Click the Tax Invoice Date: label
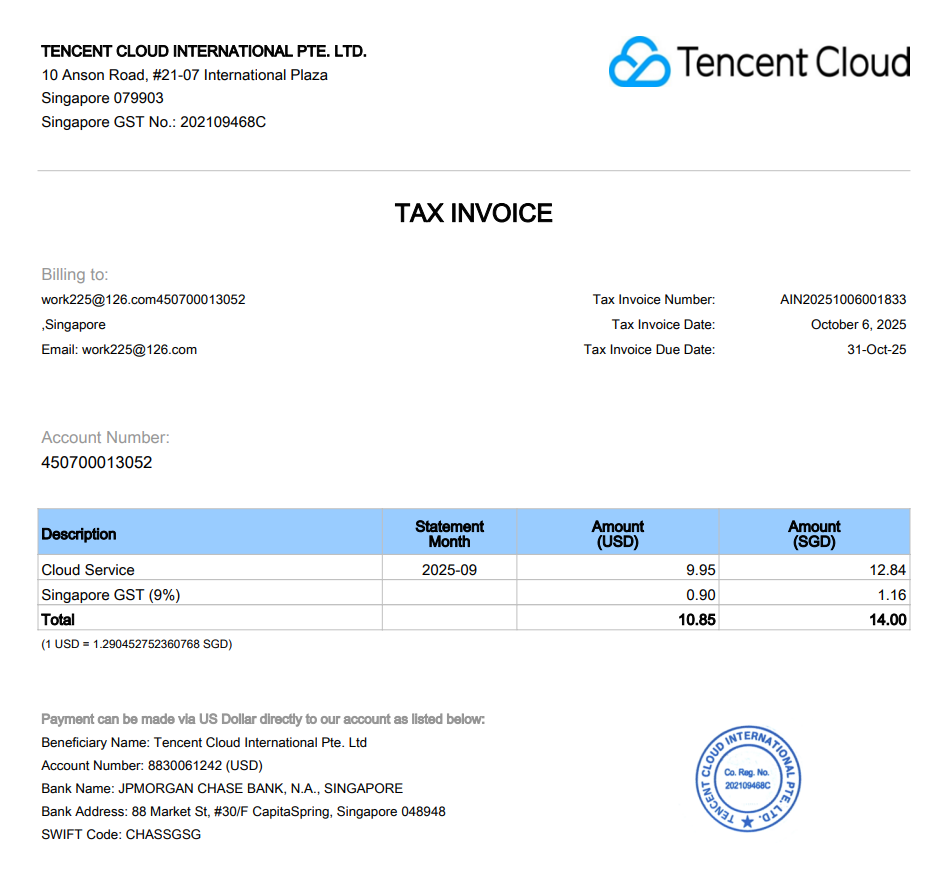944x871 pixels. [x=663, y=325]
